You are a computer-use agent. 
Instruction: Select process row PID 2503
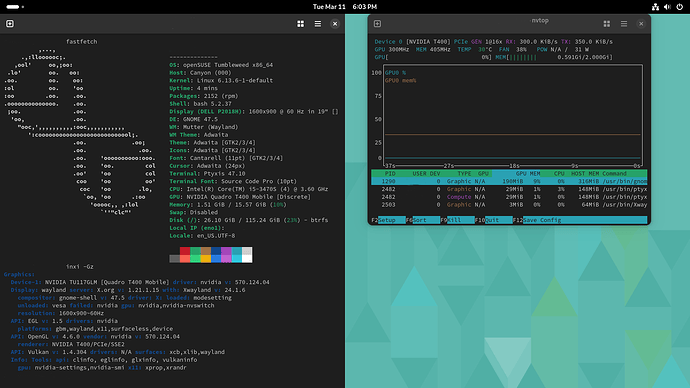coord(509,205)
